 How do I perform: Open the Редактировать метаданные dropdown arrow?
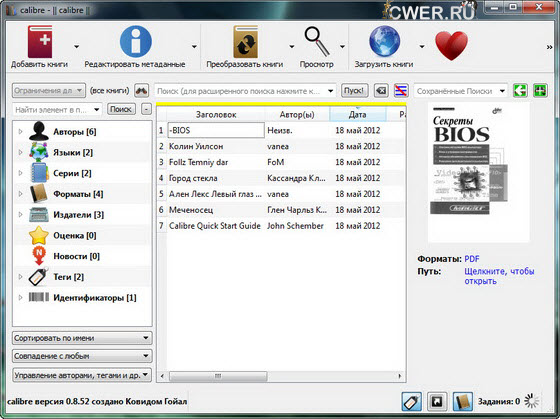(194, 46)
